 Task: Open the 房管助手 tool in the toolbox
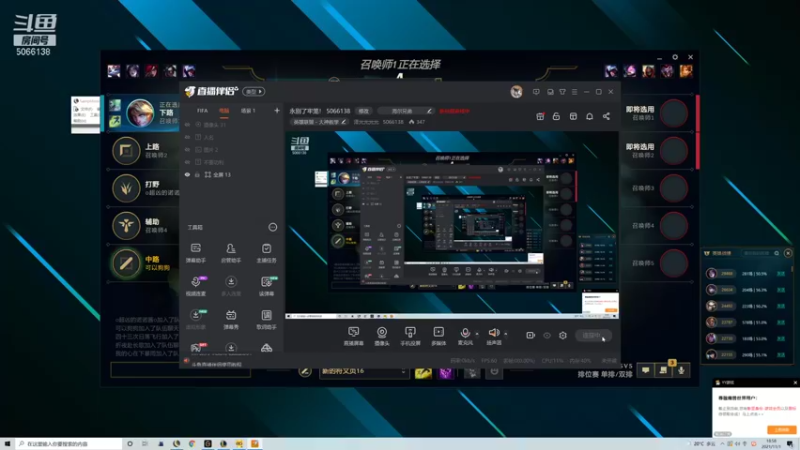coord(231,253)
